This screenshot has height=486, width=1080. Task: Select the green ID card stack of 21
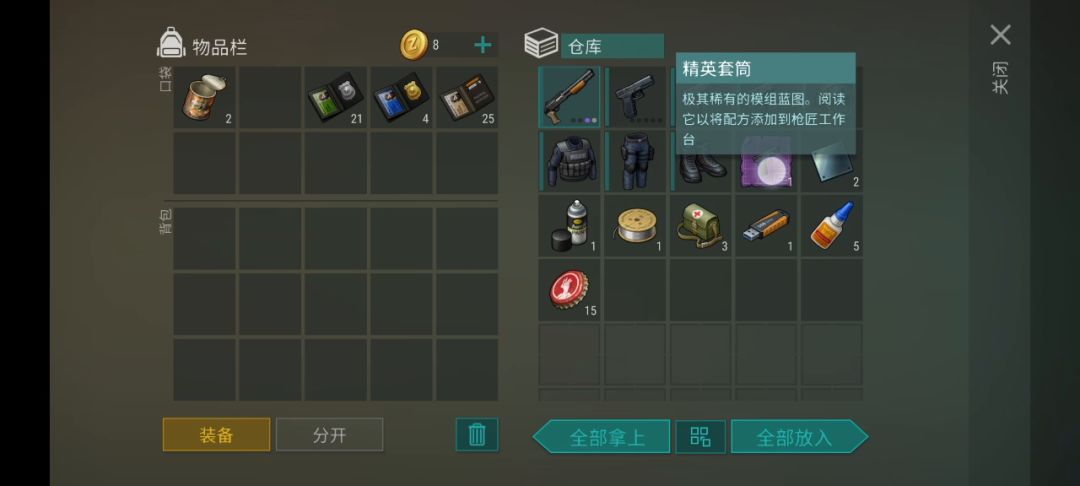coord(335,96)
